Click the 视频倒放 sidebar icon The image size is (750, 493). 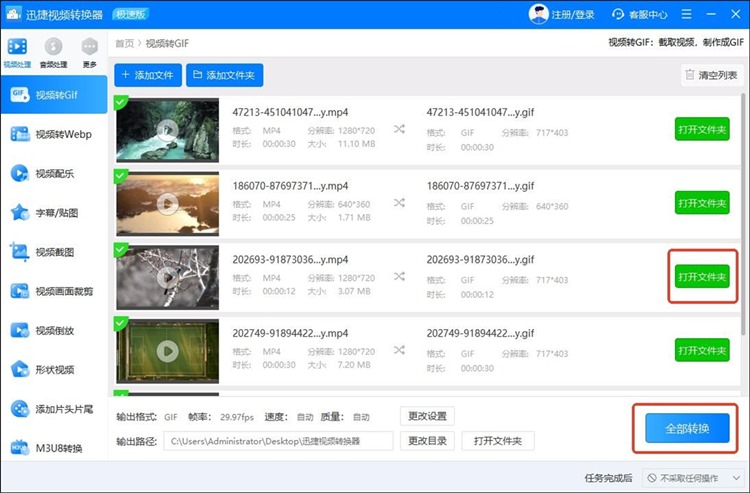pos(20,330)
